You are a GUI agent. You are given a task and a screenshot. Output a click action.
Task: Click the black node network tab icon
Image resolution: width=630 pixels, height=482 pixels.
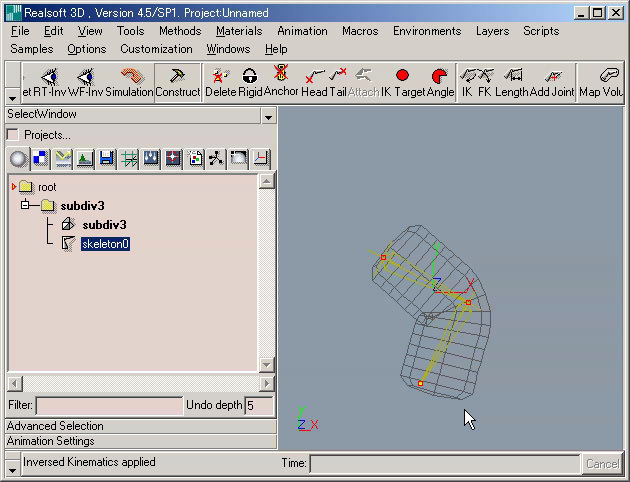217,159
